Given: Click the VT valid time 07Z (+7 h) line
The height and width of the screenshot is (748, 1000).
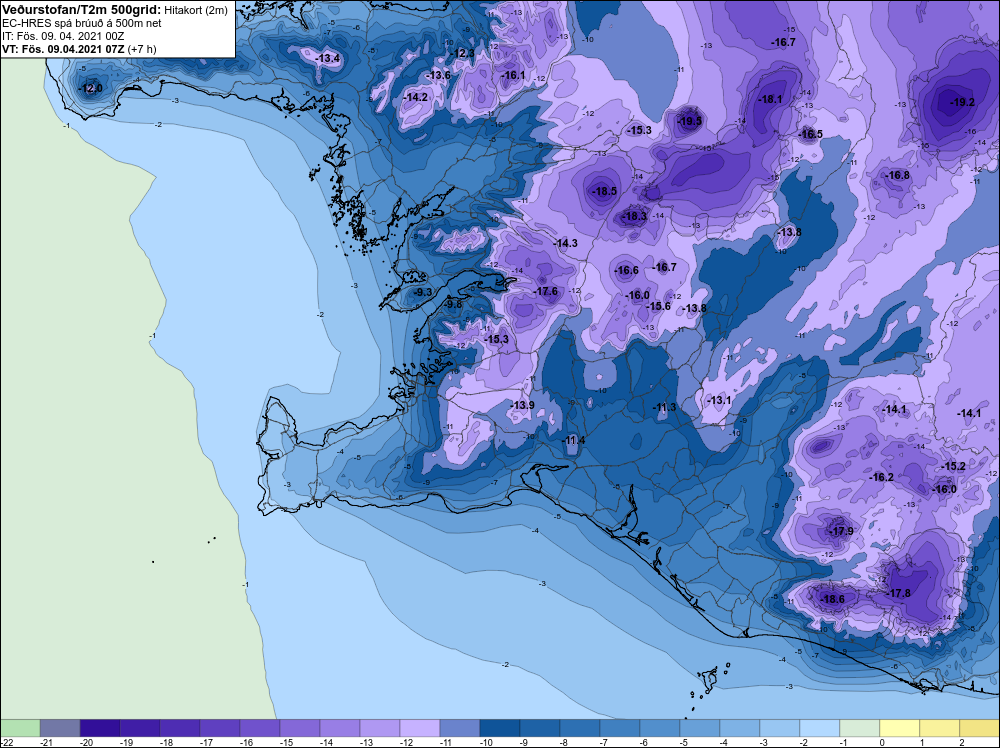Looking at the screenshot, I should (79, 49).
